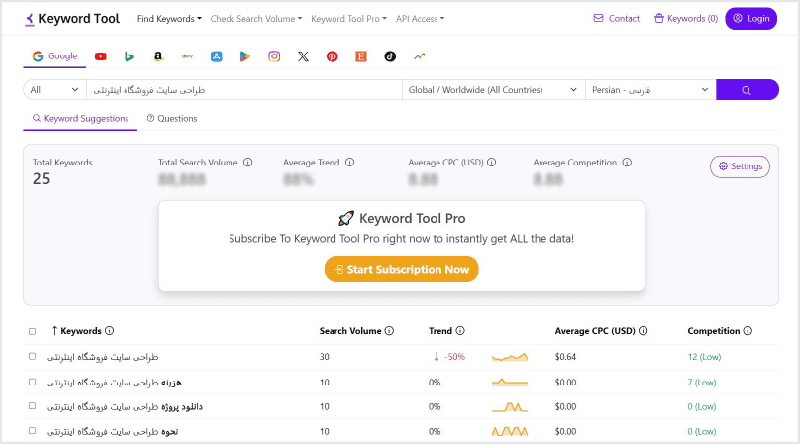Toggle the select-all keywords checkbox

click(33, 331)
